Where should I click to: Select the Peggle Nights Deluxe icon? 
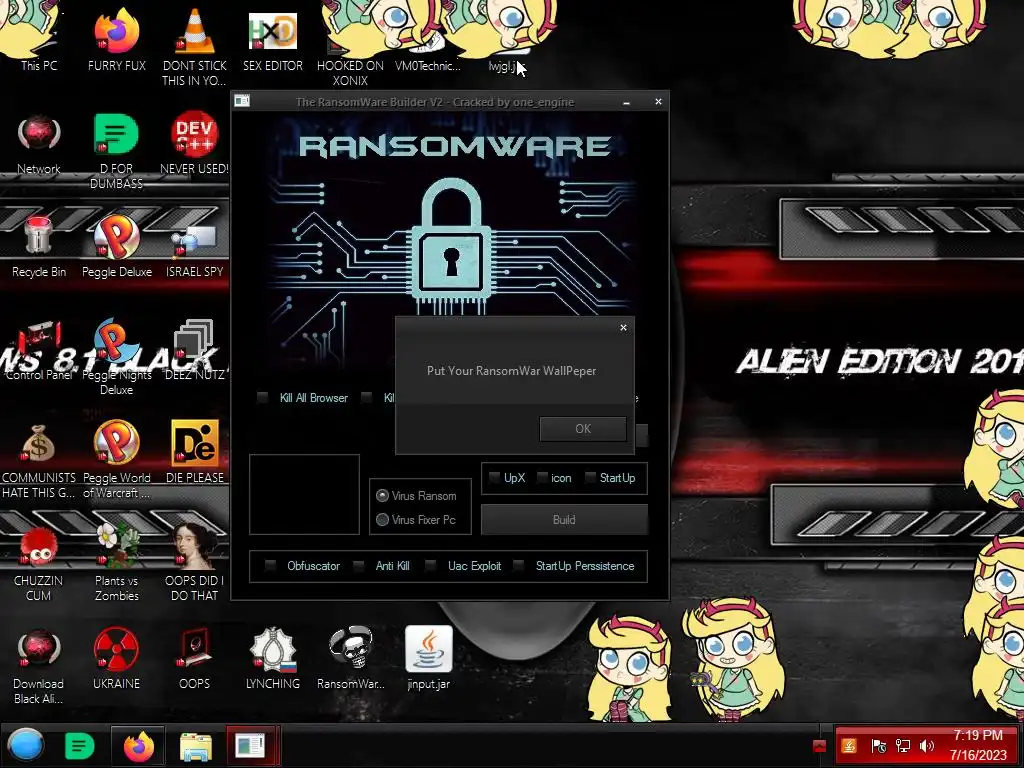(x=116, y=358)
